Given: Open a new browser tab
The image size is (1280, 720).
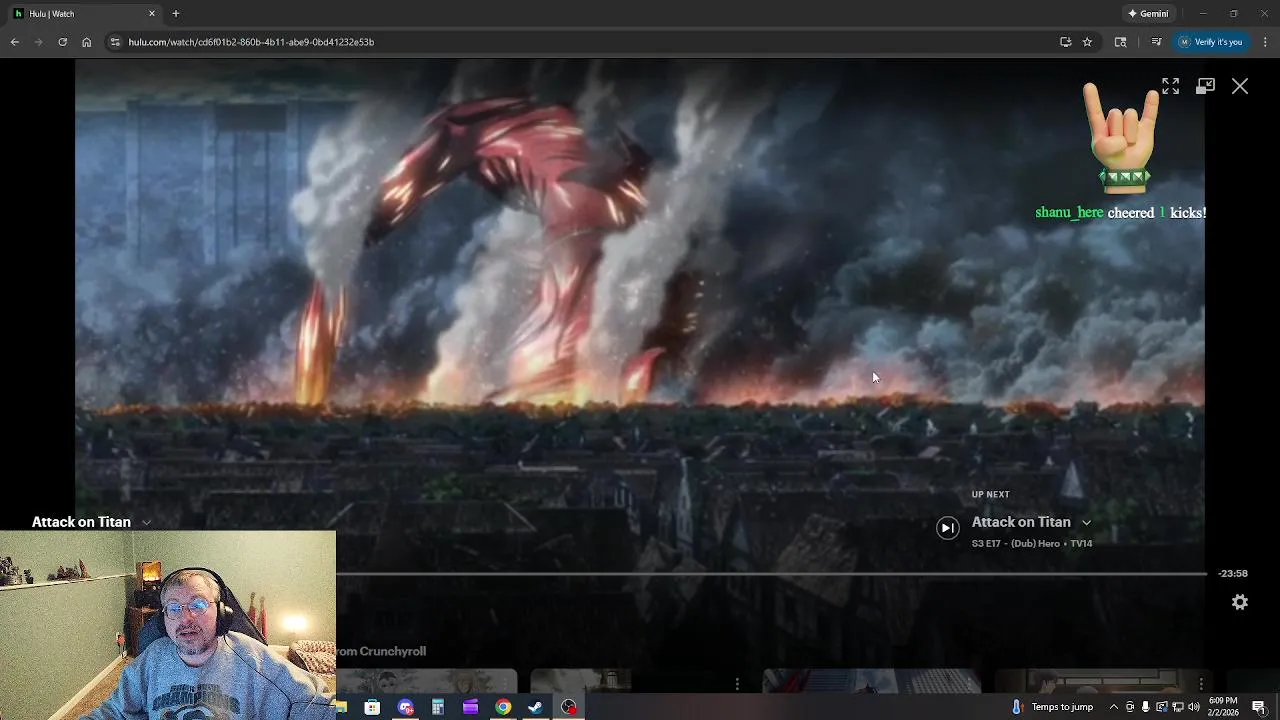Looking at the screenshot, I should tap(176, 14).
